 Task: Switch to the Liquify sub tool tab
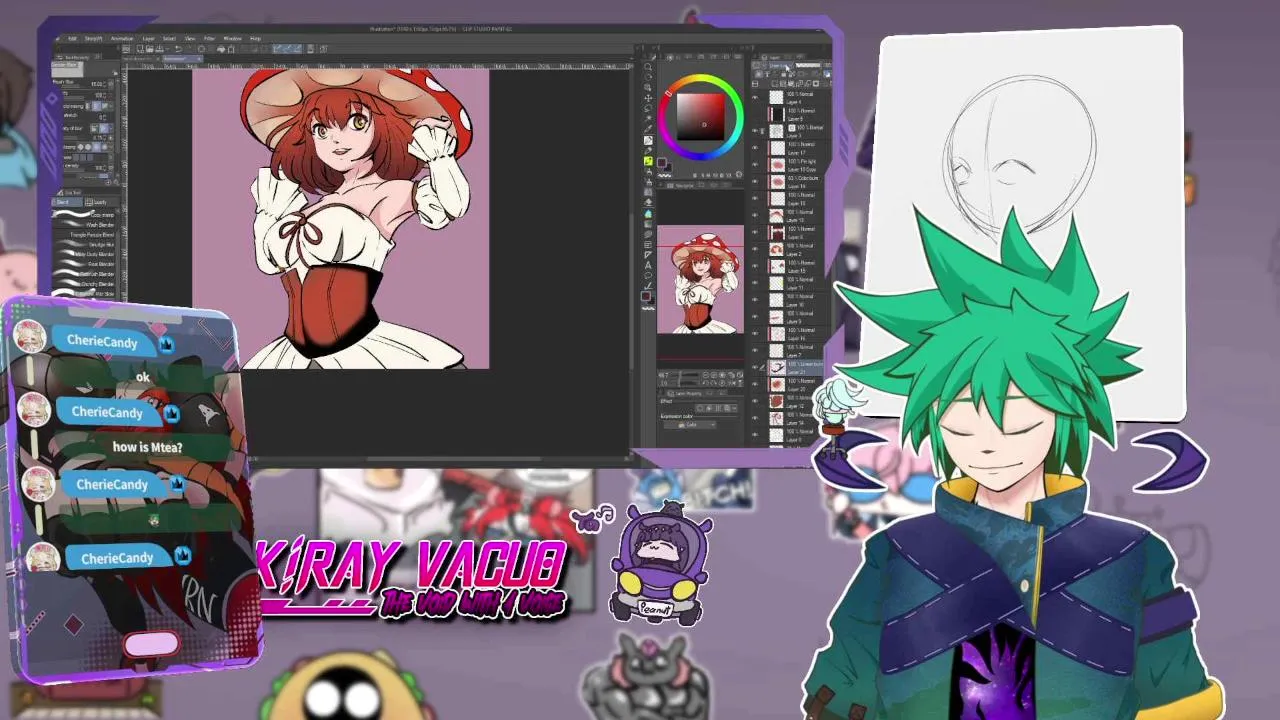tap(102, 202)
